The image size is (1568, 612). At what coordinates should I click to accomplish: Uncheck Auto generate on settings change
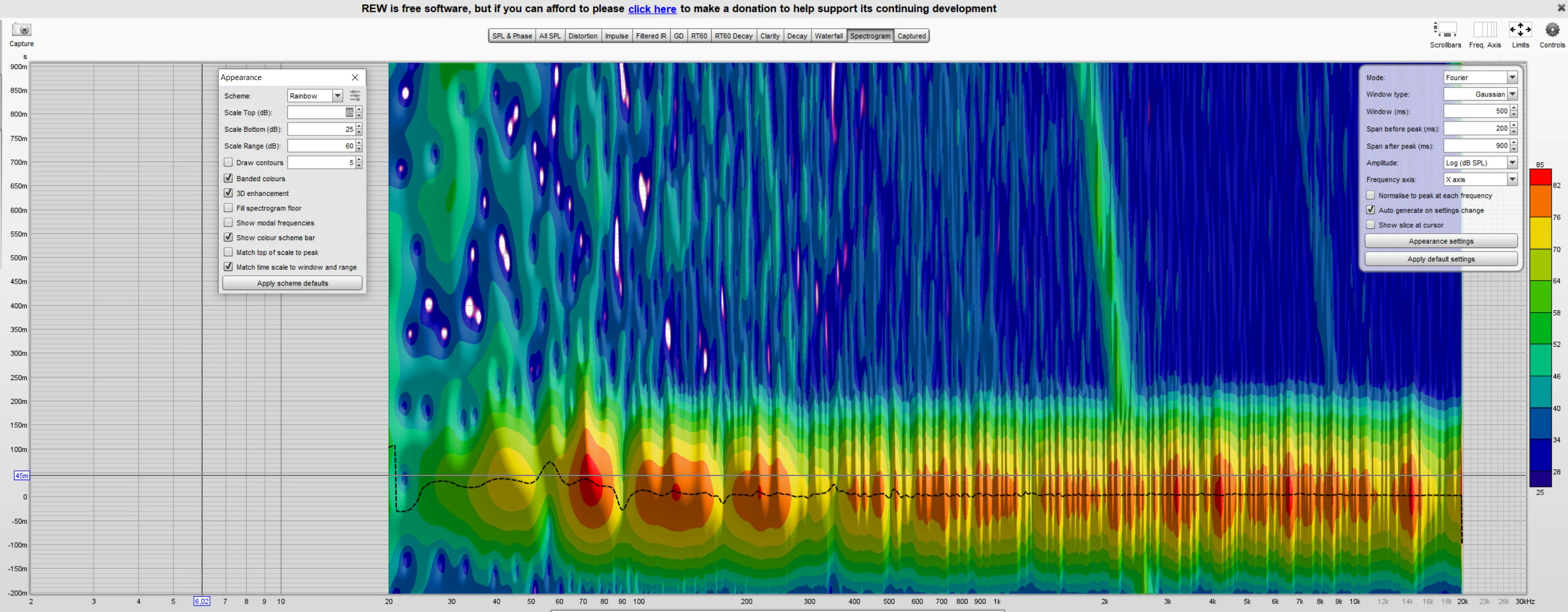pos(1370,210)
